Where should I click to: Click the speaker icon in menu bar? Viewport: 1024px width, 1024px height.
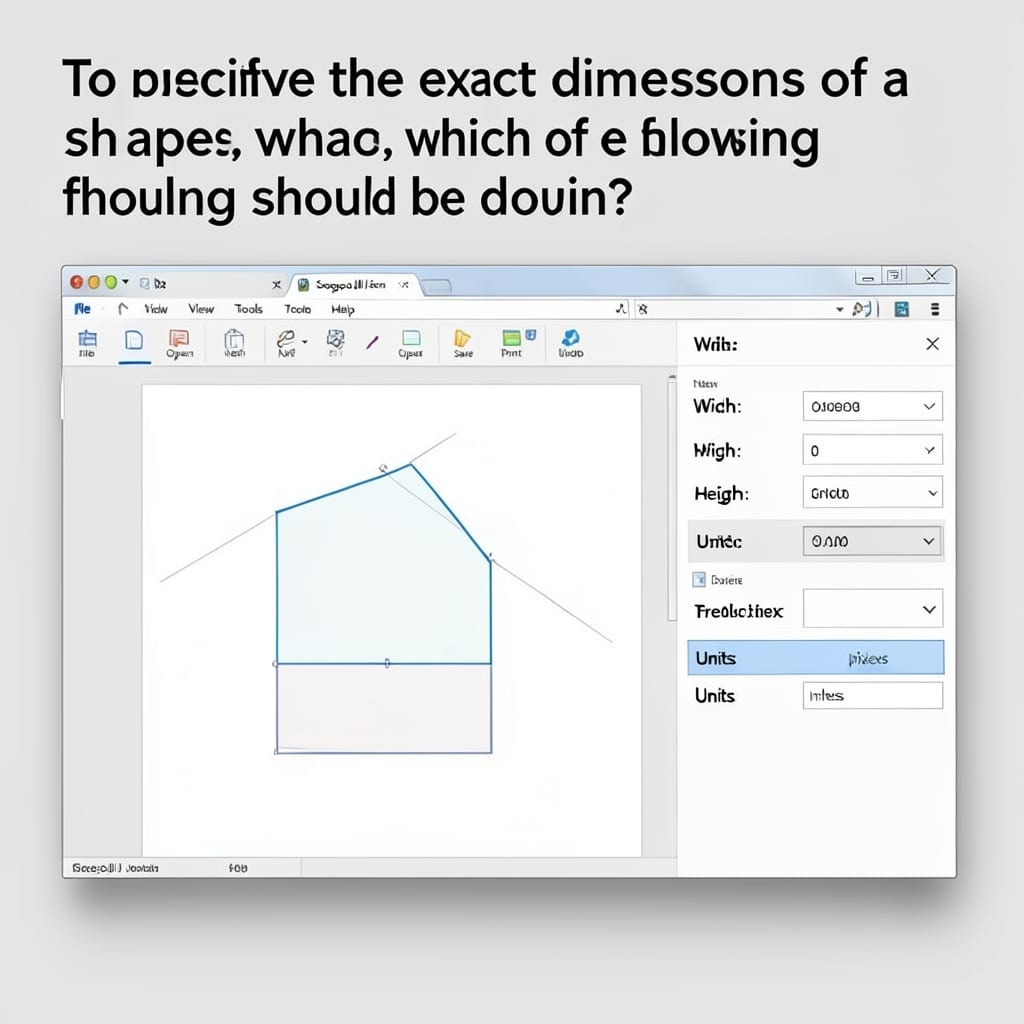tap(861, 309)
